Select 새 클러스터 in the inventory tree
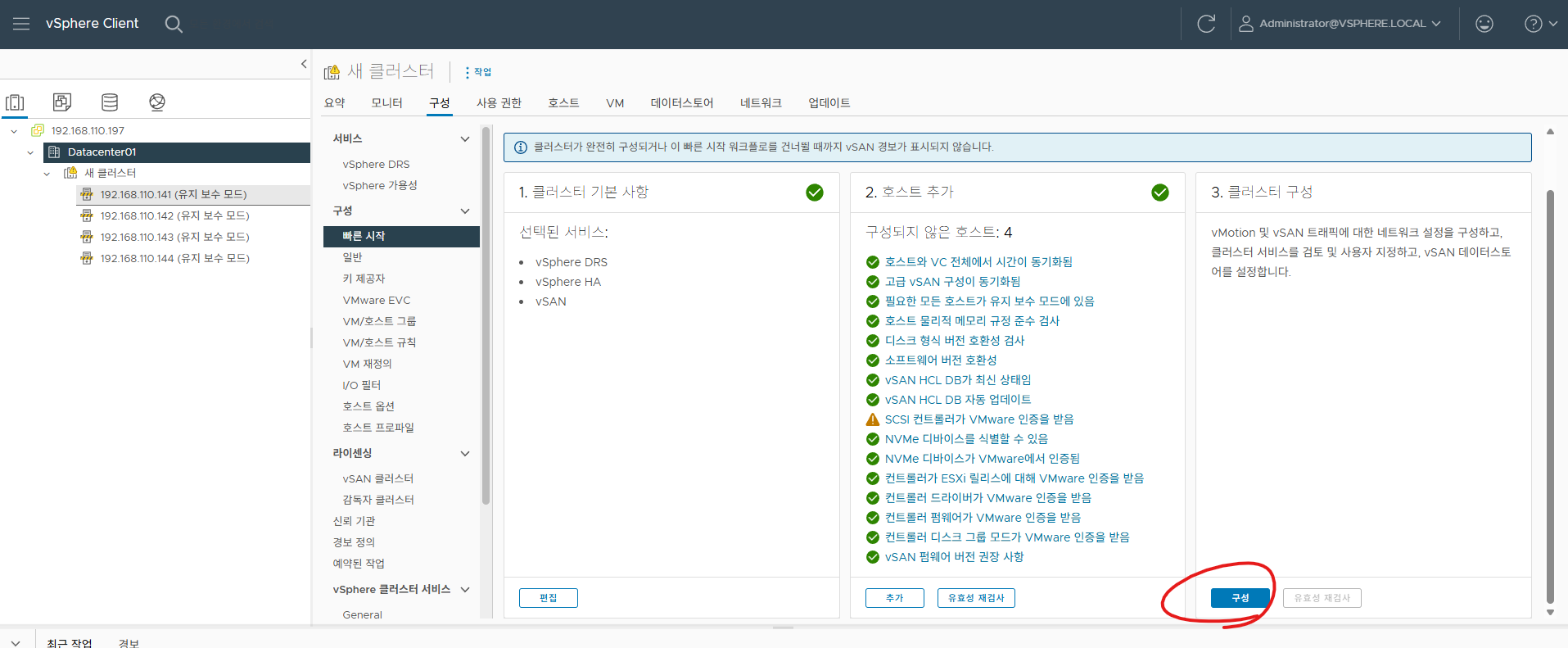This screenshot has width=1568, height=648. click(x=111, y=173)
